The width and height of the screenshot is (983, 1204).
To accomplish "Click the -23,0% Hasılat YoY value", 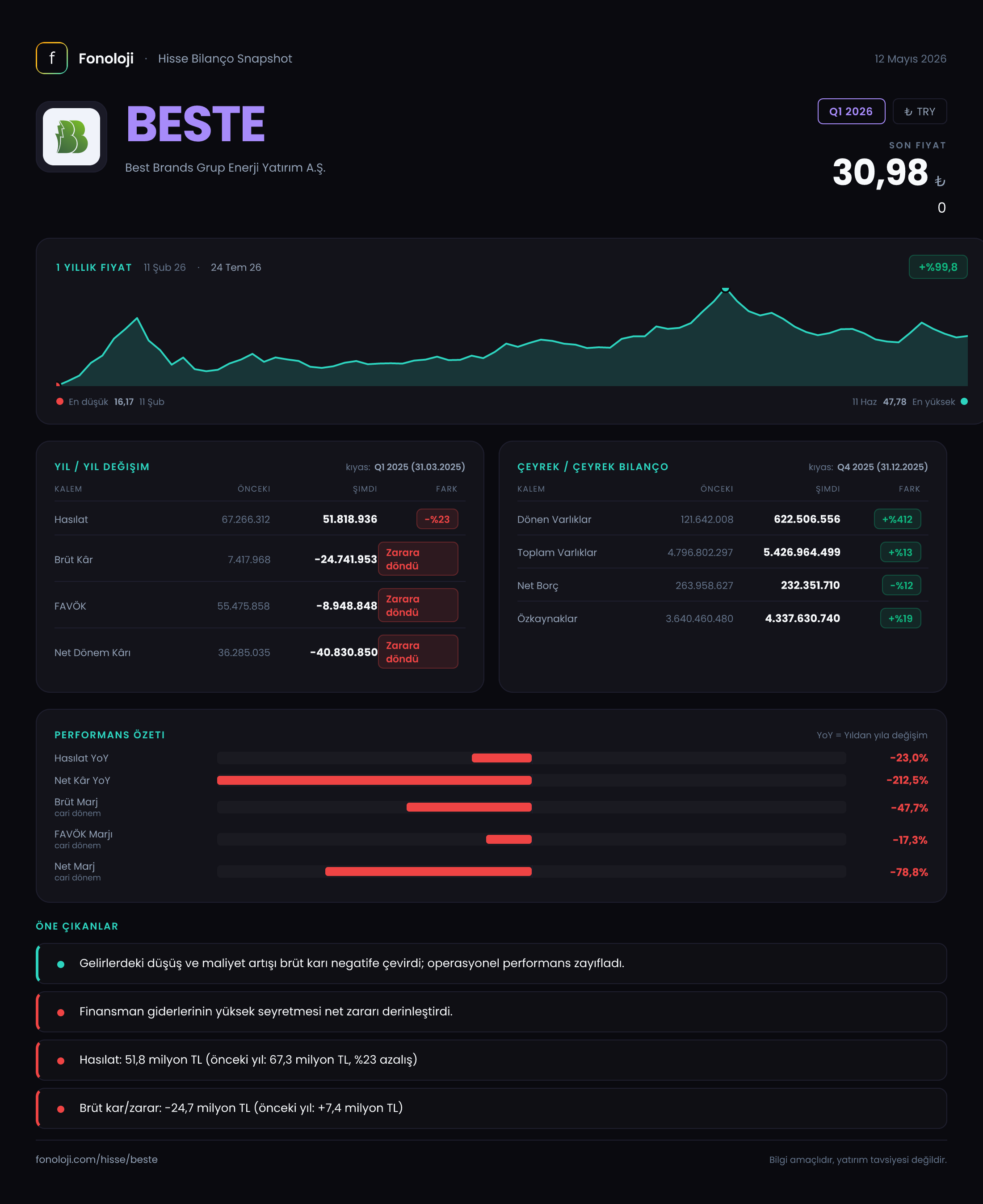I will click(909, 758).
